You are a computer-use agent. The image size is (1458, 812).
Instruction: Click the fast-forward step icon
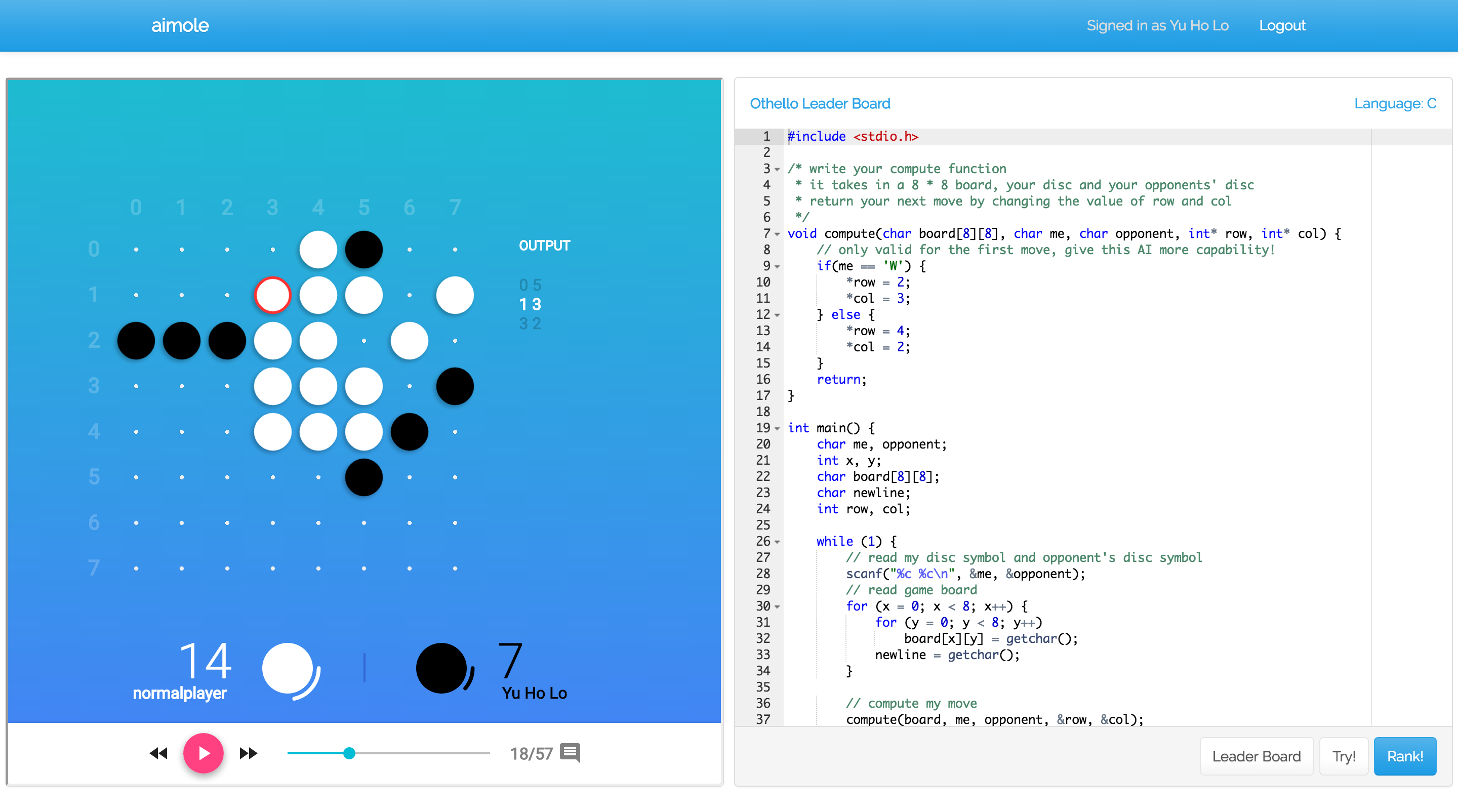pos(249,753)
